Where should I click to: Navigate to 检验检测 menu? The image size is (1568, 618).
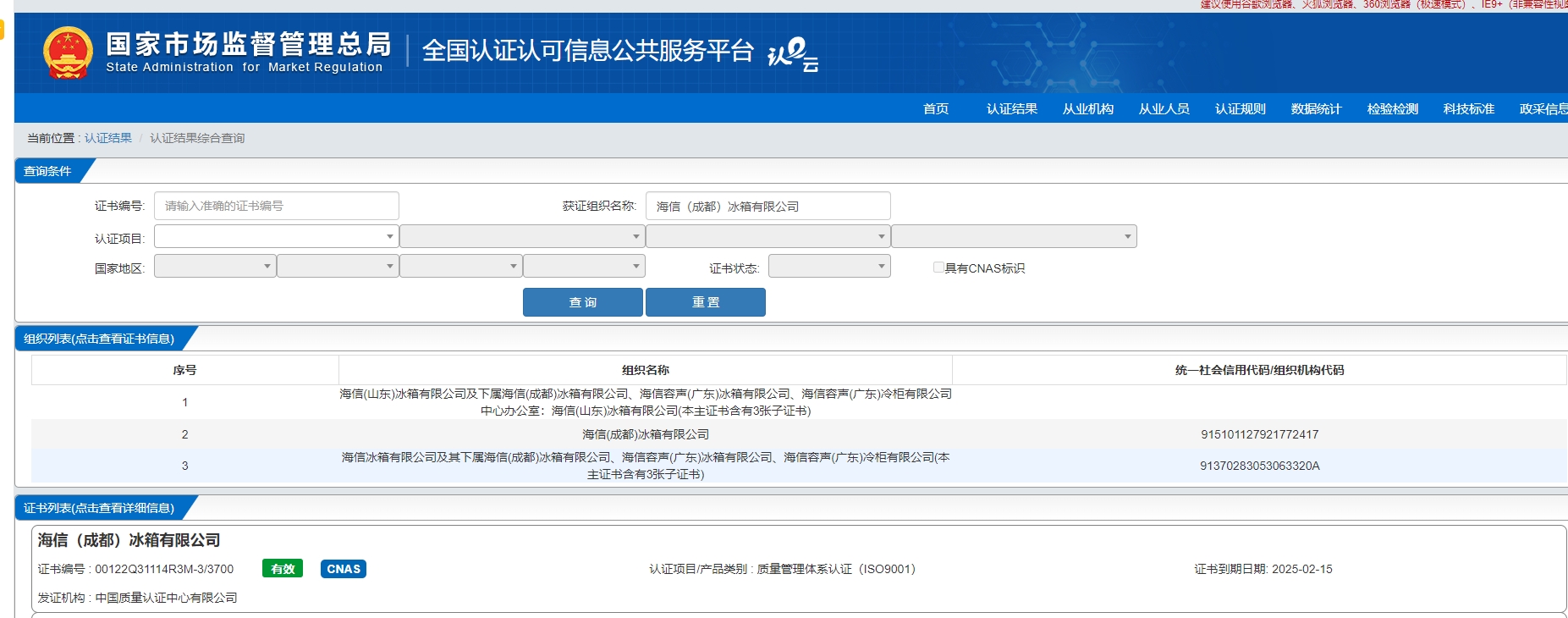click(x=1393, y=108)
